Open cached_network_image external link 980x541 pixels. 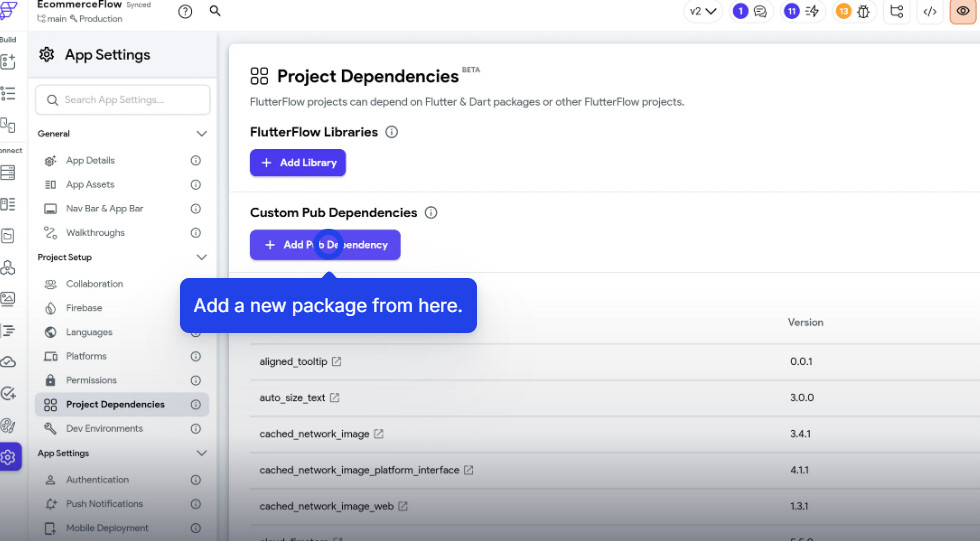click(x=378, y=434)
